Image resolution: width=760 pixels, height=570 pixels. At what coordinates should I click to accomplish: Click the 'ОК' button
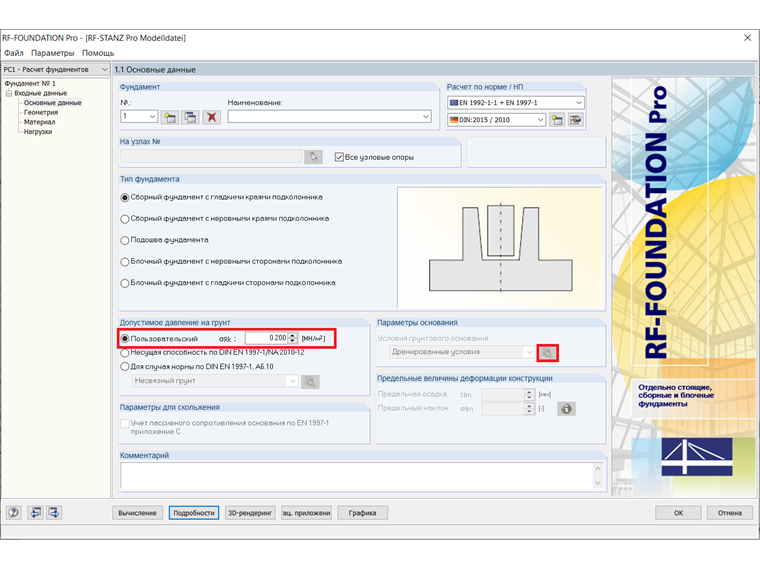pyautogui.click(x=678, y=513)
